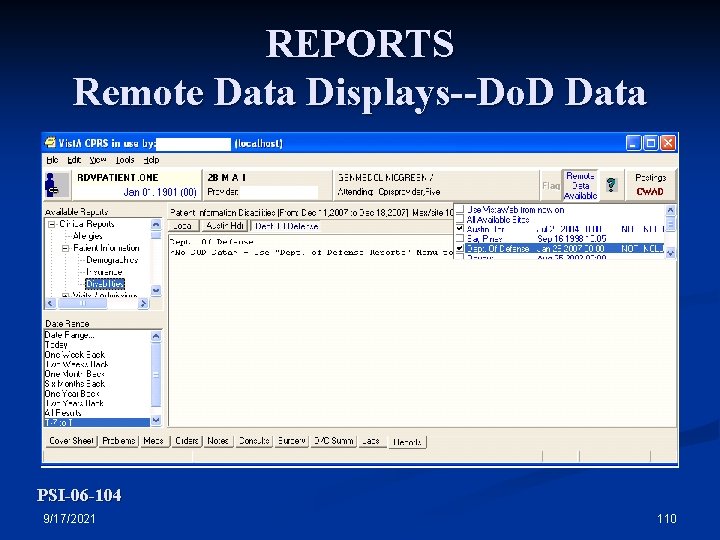Close the VistA CPRS window
Screen dimensions: 720x540
tap(668, 143)
